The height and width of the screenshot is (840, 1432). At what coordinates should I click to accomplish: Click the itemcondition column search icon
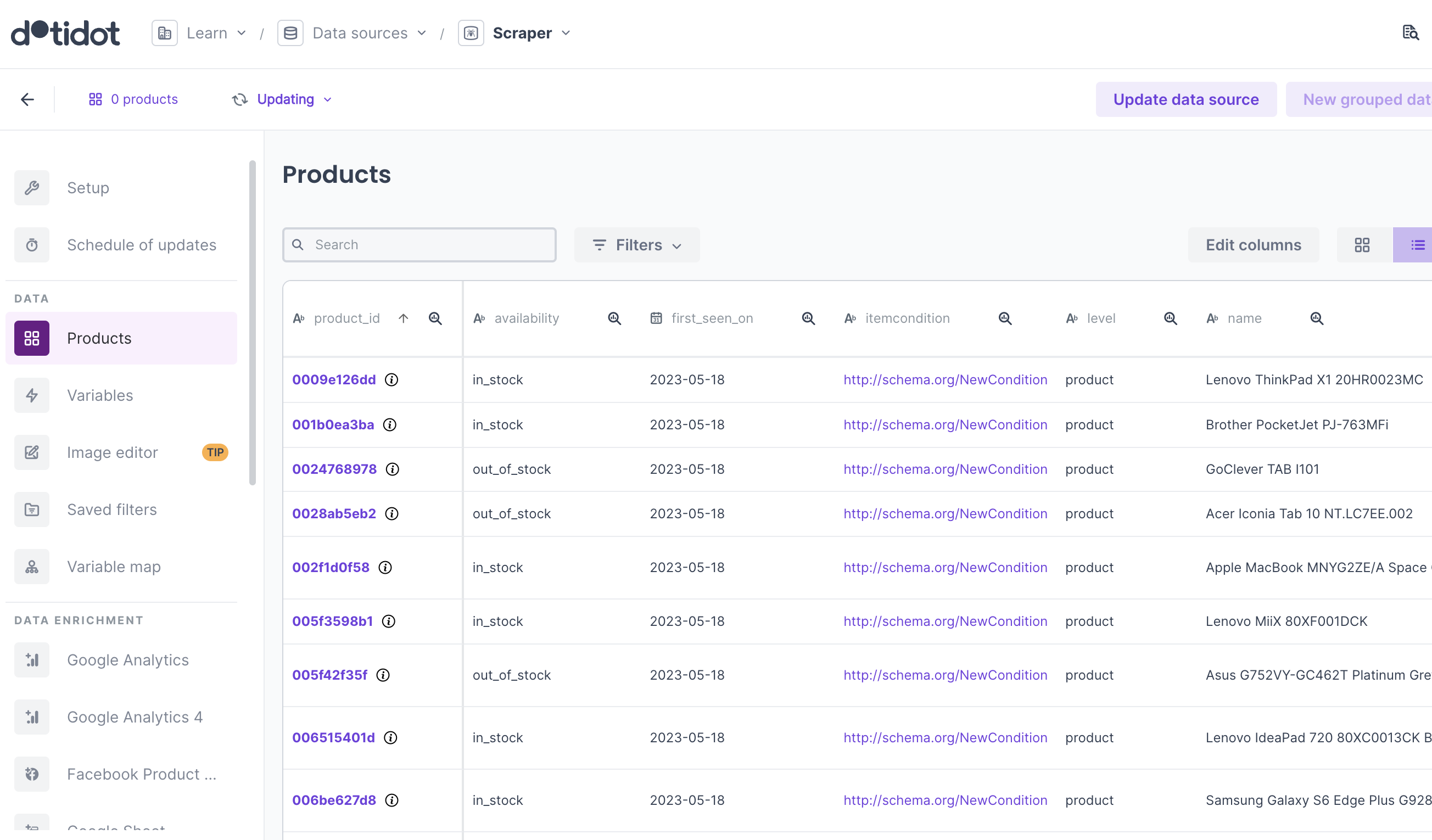click(1005, 318)
